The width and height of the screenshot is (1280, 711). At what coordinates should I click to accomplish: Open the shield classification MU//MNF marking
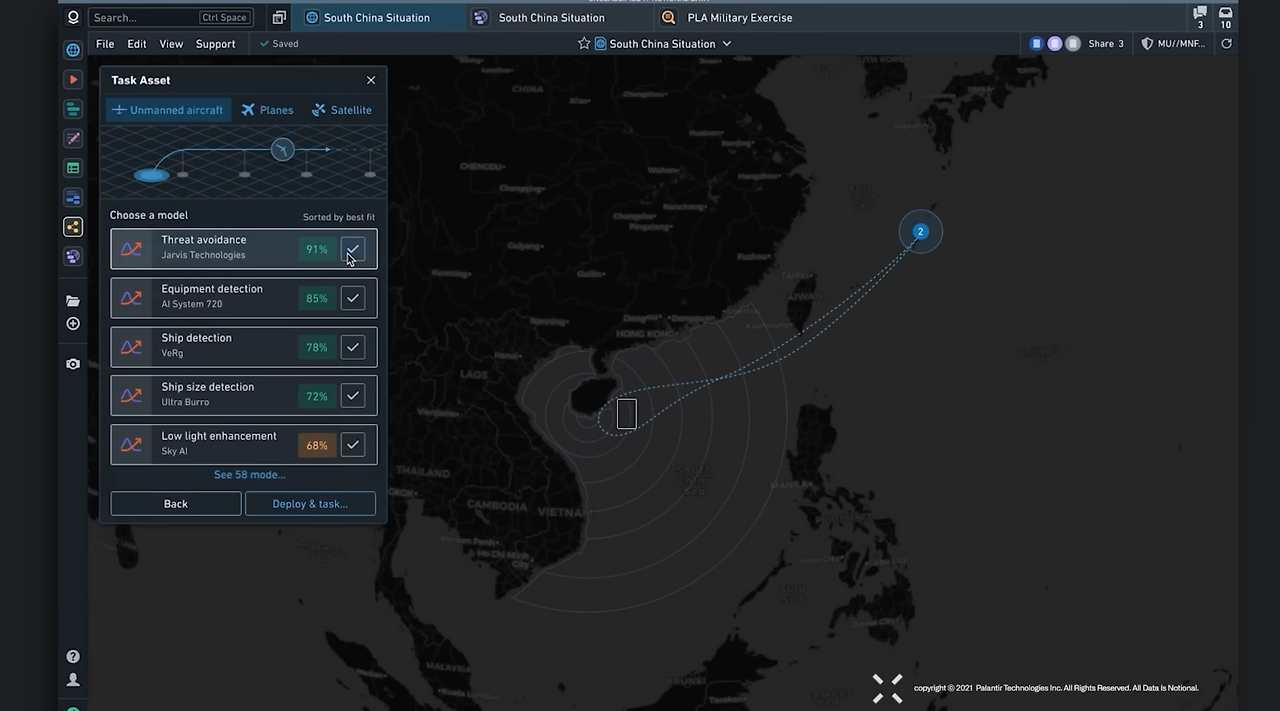point(1173,44)
